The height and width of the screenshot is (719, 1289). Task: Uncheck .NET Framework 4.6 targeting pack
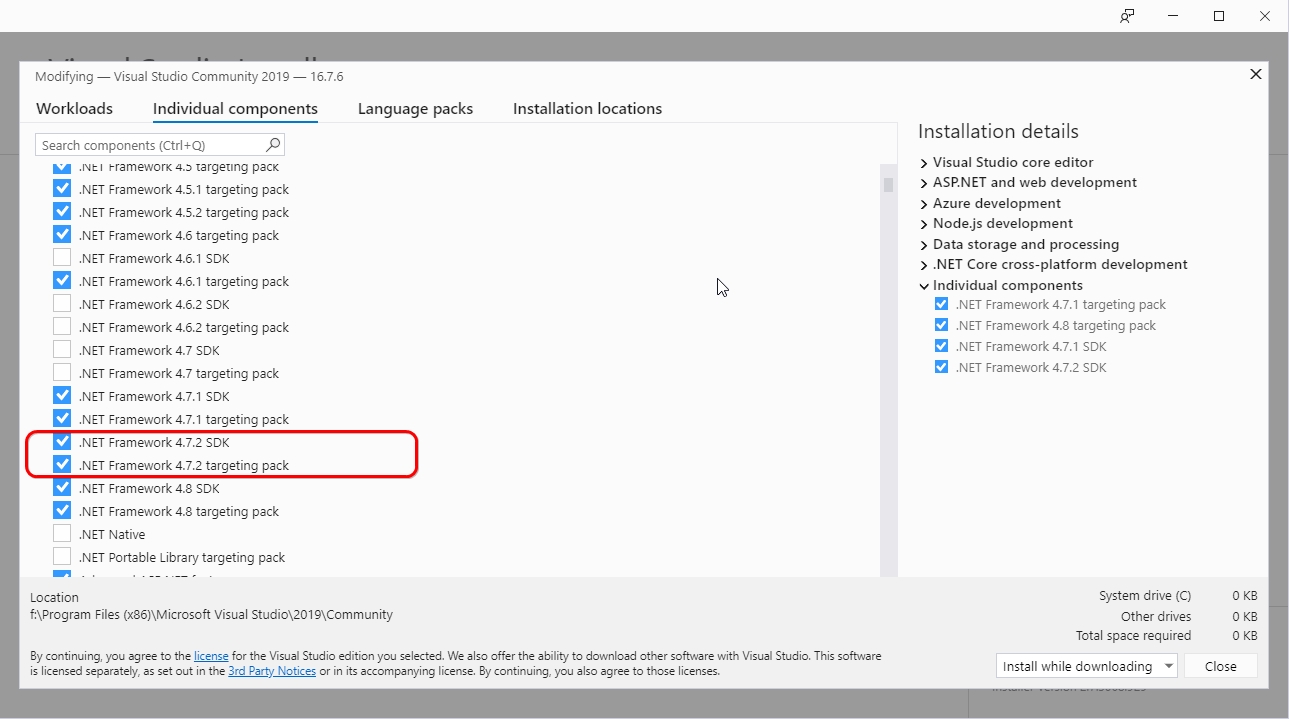click(62, 235)
